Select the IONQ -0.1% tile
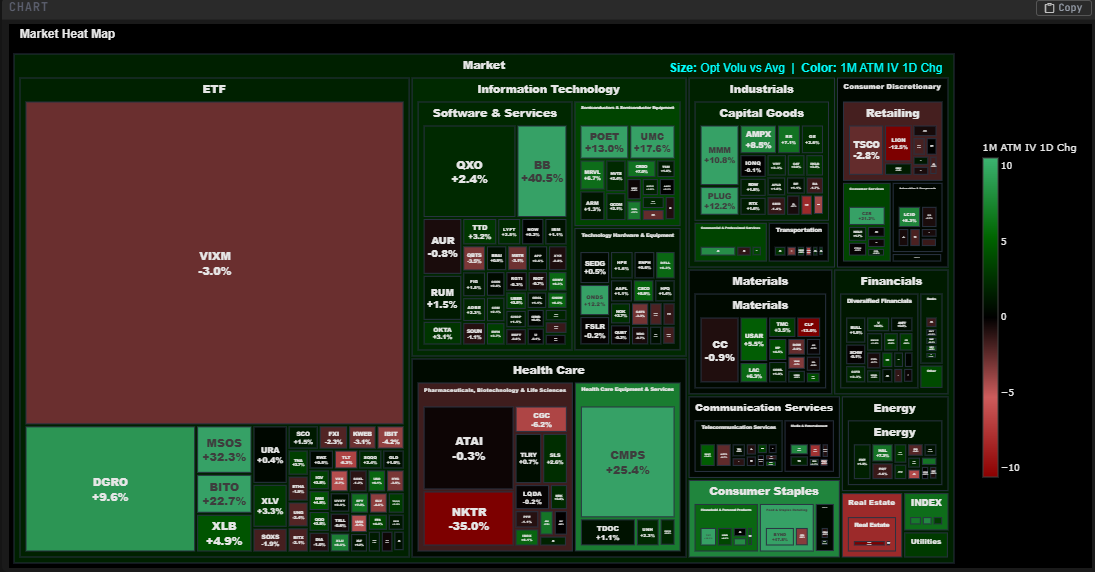The image size is (1095, 572). tap(753, 166)
